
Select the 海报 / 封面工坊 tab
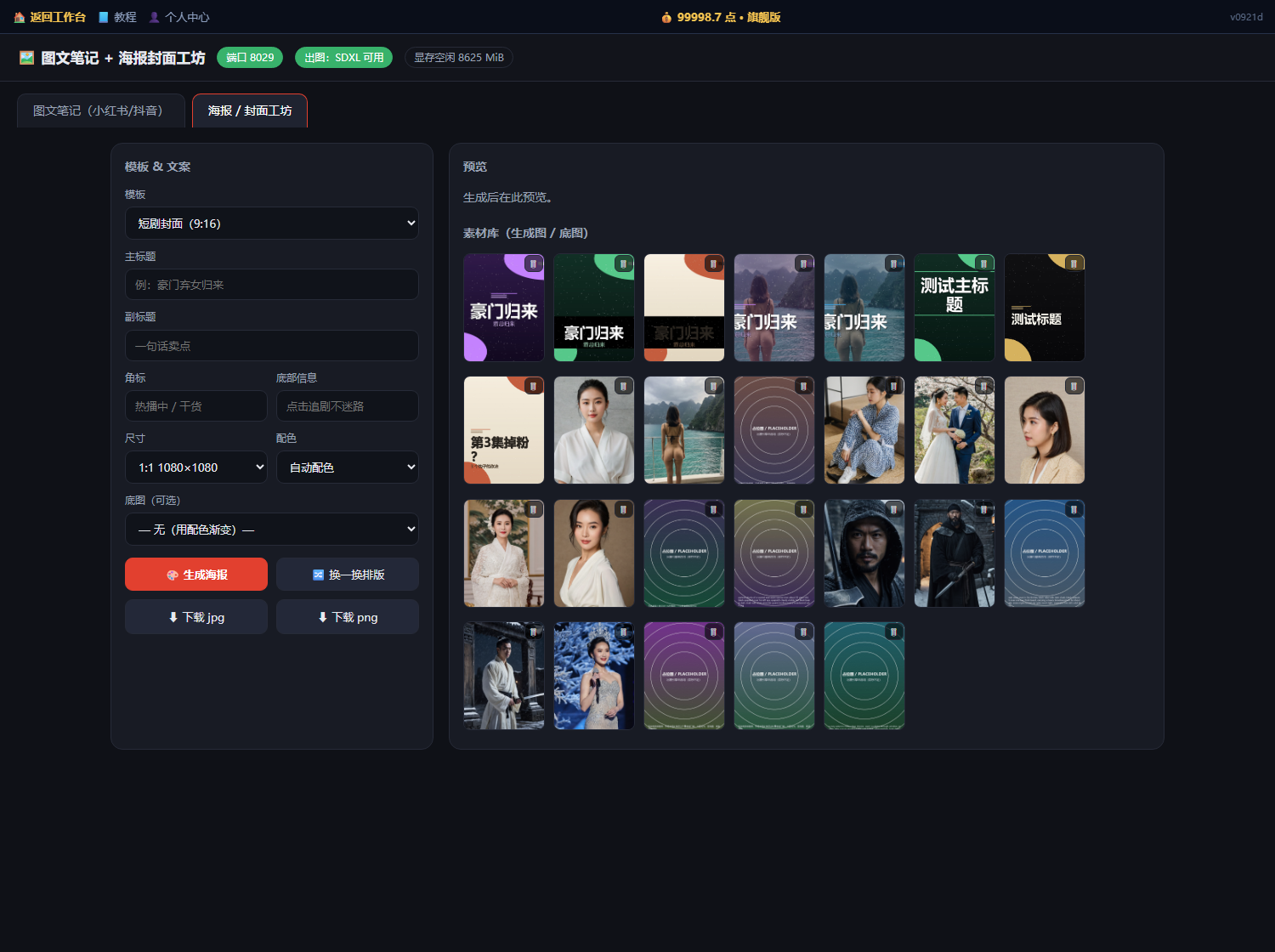pos(250,110)
